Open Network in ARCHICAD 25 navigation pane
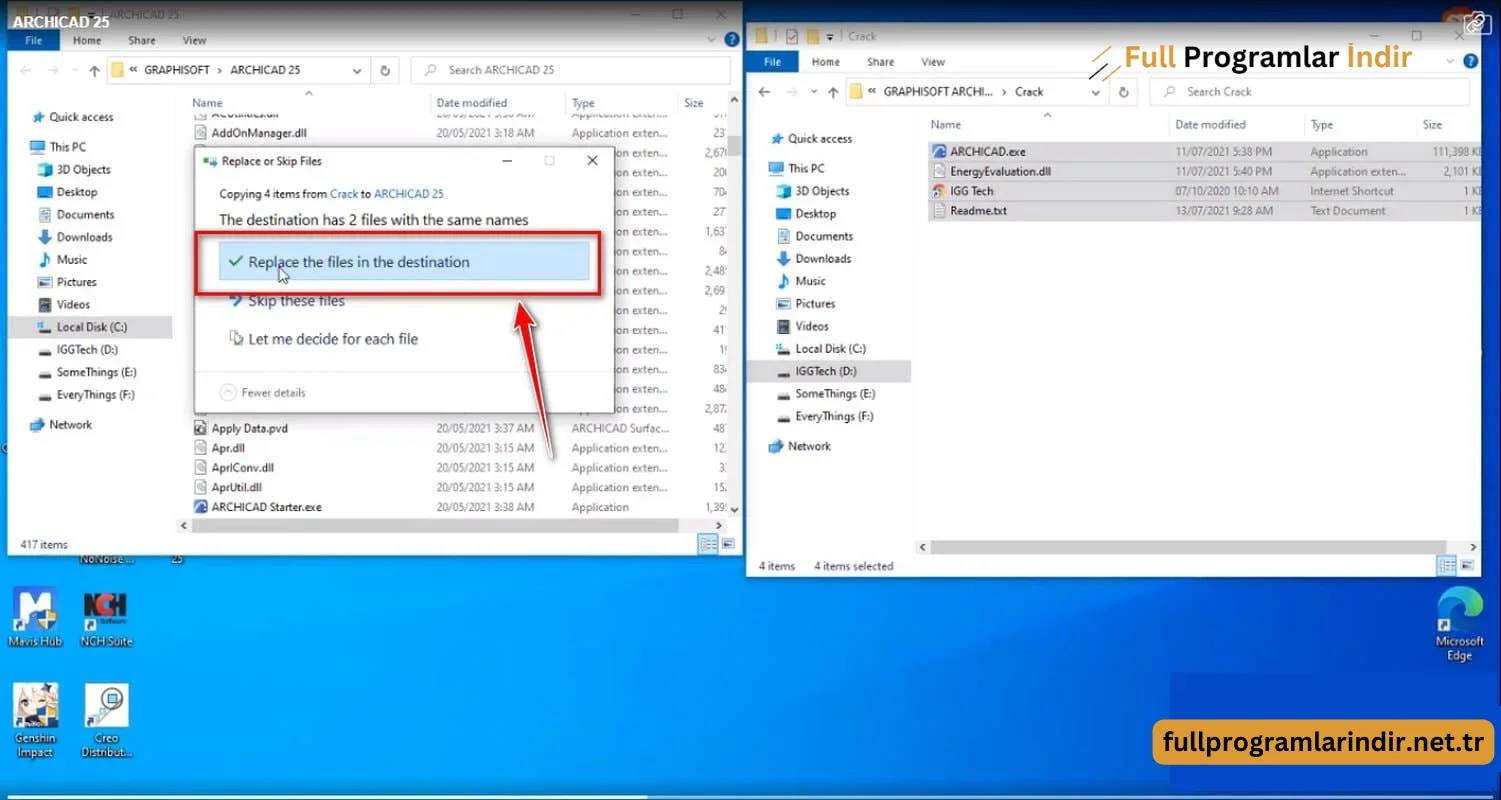This screenshot has width=1501, height=800. 70,425
